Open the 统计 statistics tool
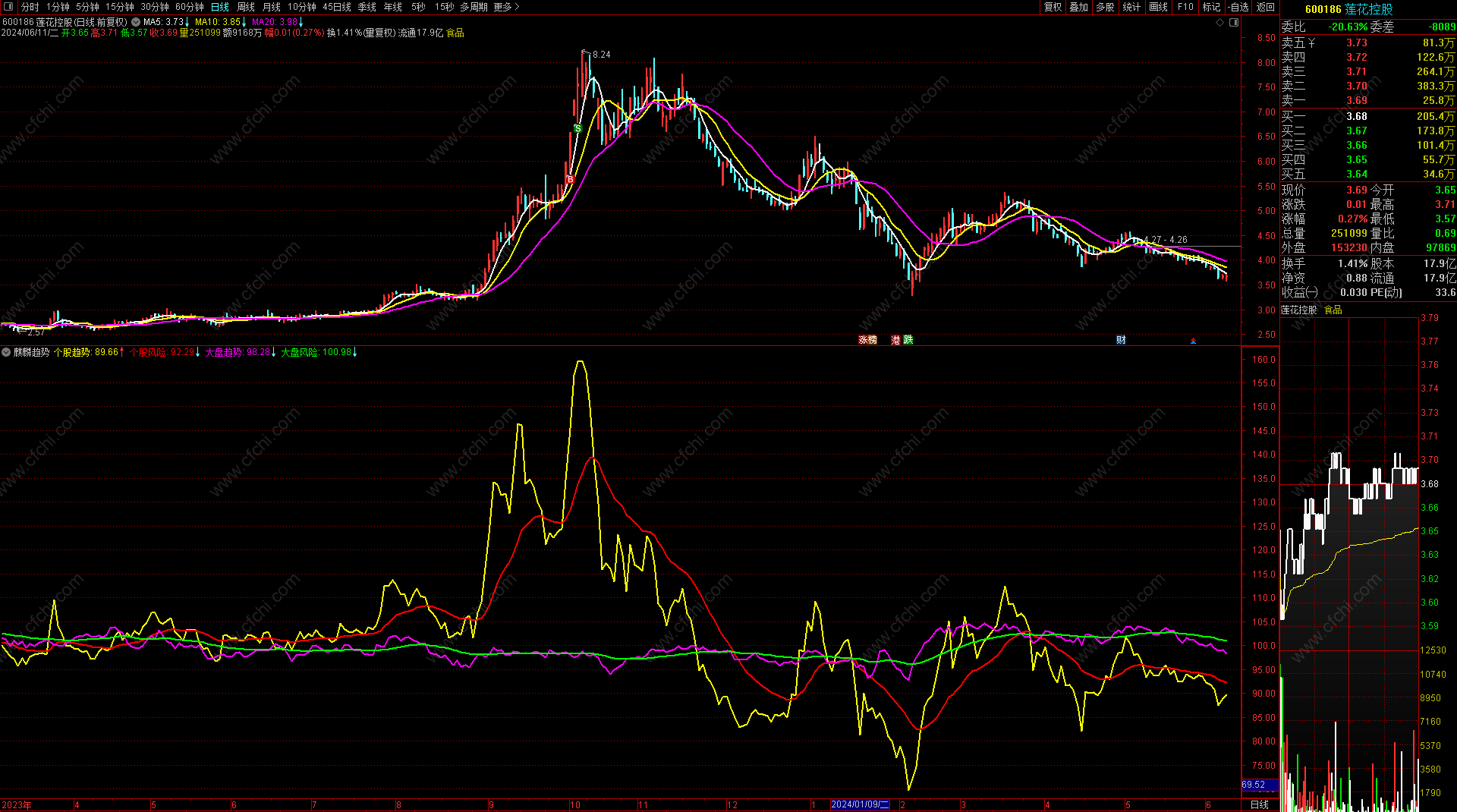 click(x=1132, y=7)
